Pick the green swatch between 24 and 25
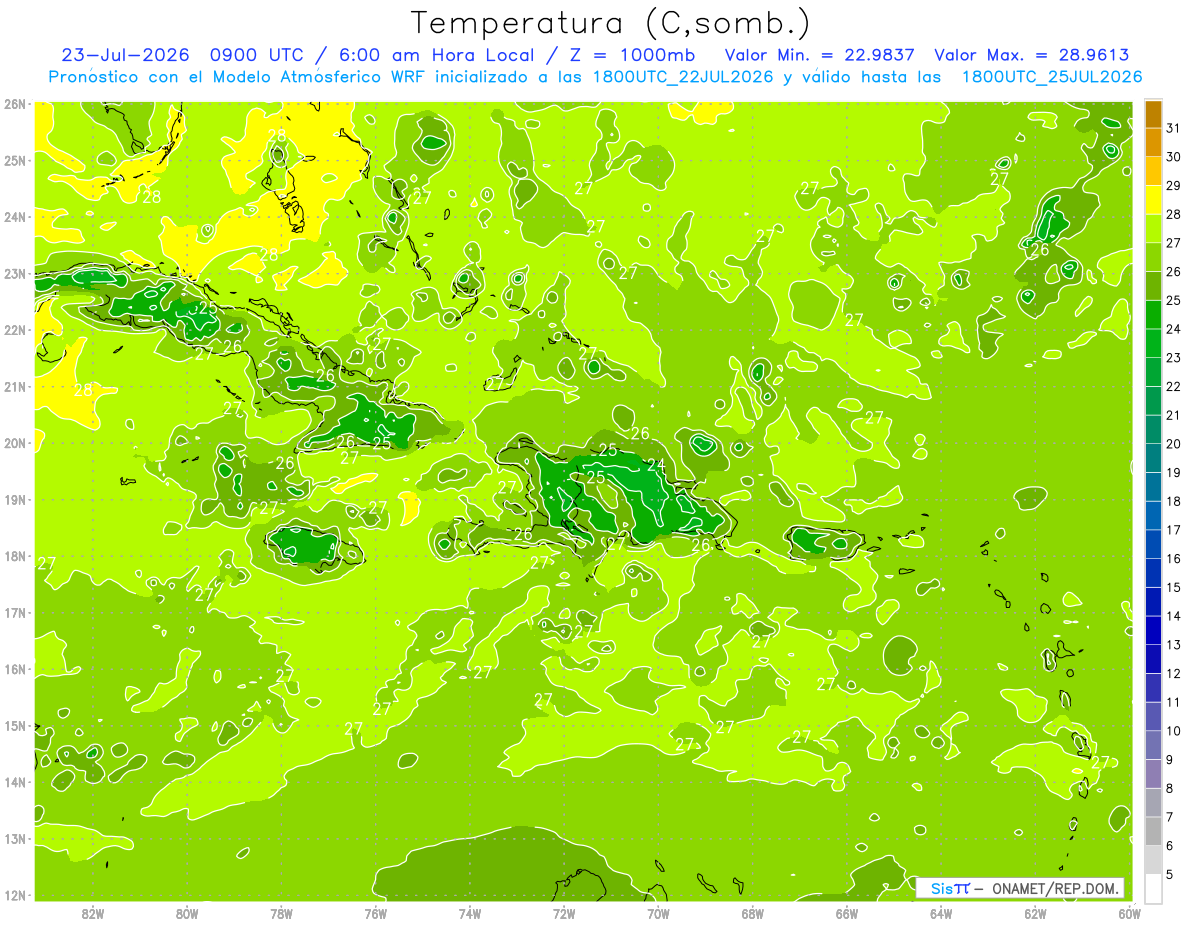Viewport: 1200px width, 927px height. [x=1153, y=314]
